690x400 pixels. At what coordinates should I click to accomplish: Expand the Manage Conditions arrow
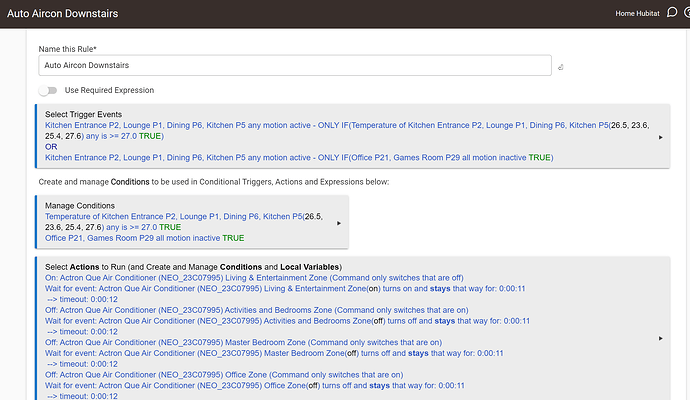click(338, 223)
